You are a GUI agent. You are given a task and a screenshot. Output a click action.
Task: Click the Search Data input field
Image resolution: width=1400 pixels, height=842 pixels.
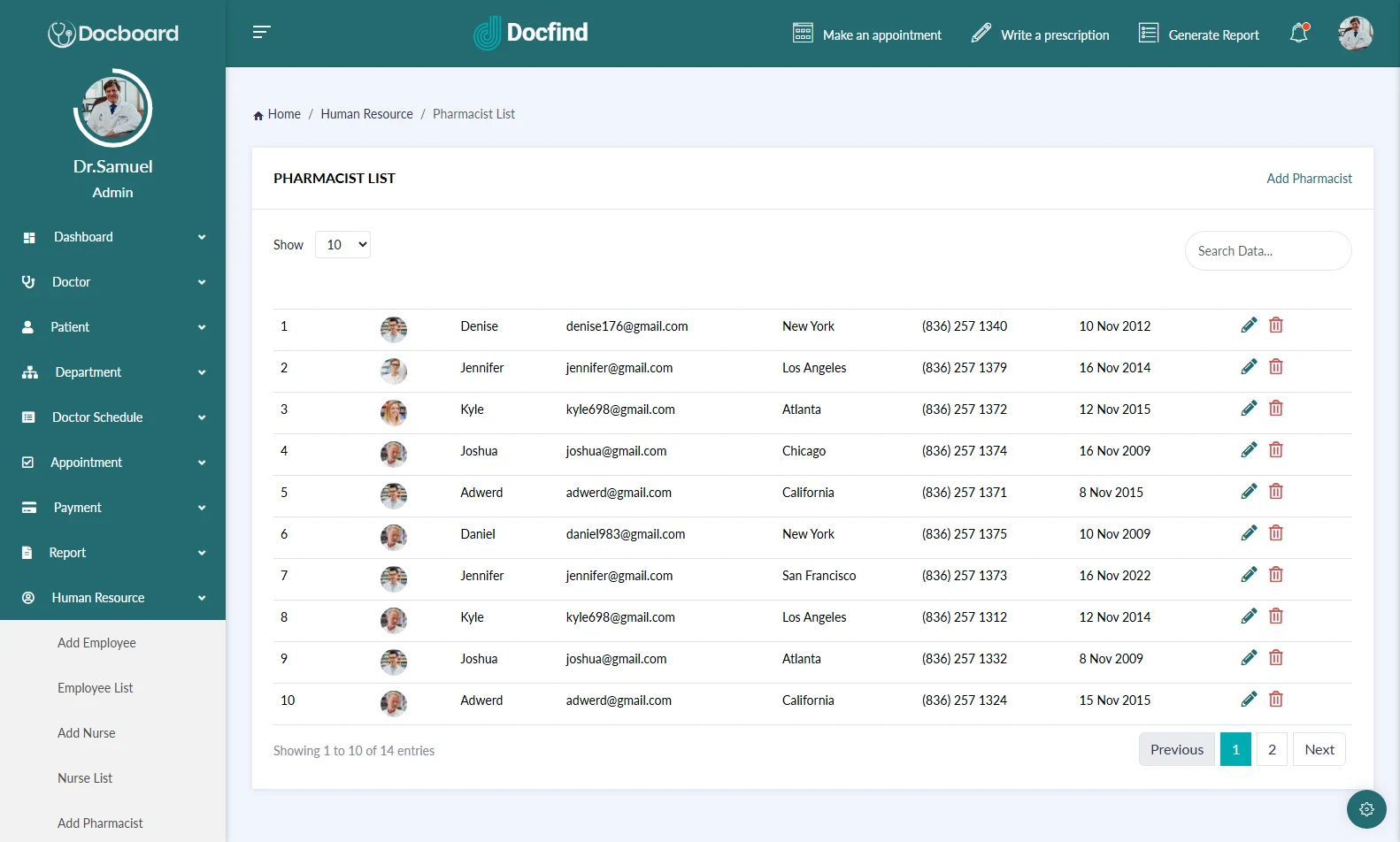1267,251
